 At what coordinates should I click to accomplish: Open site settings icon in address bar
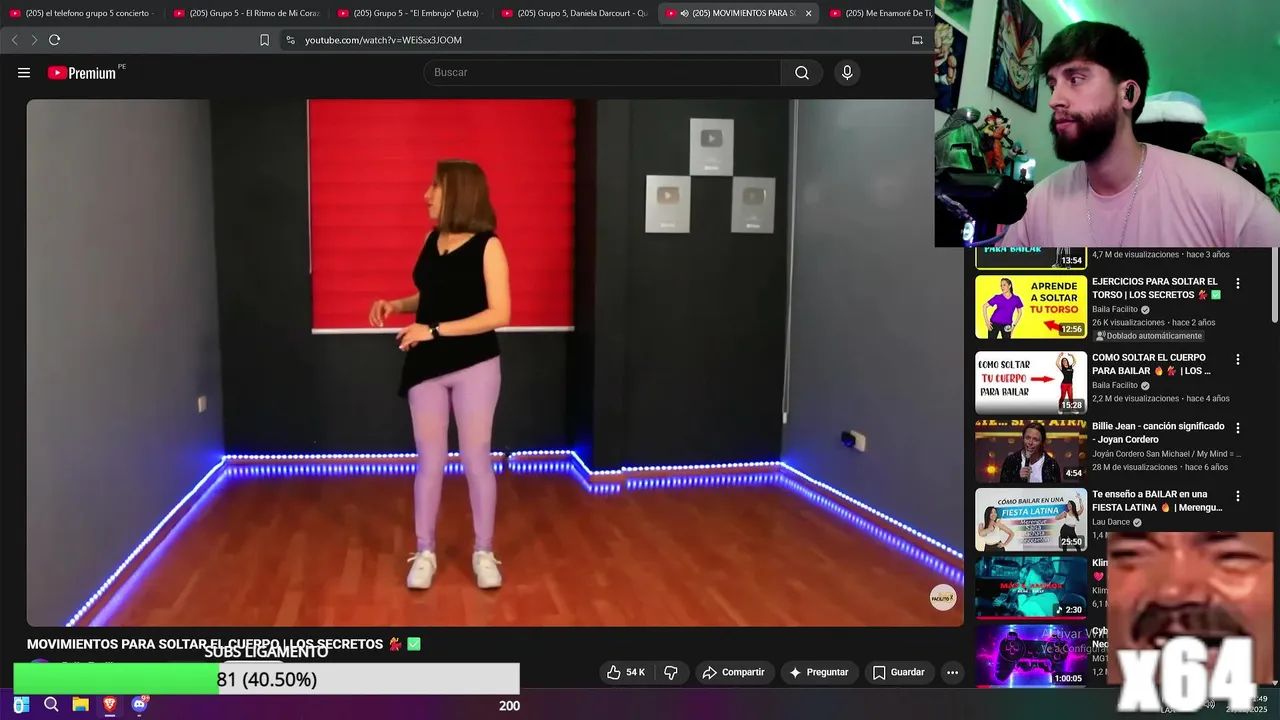coord(290,40)
